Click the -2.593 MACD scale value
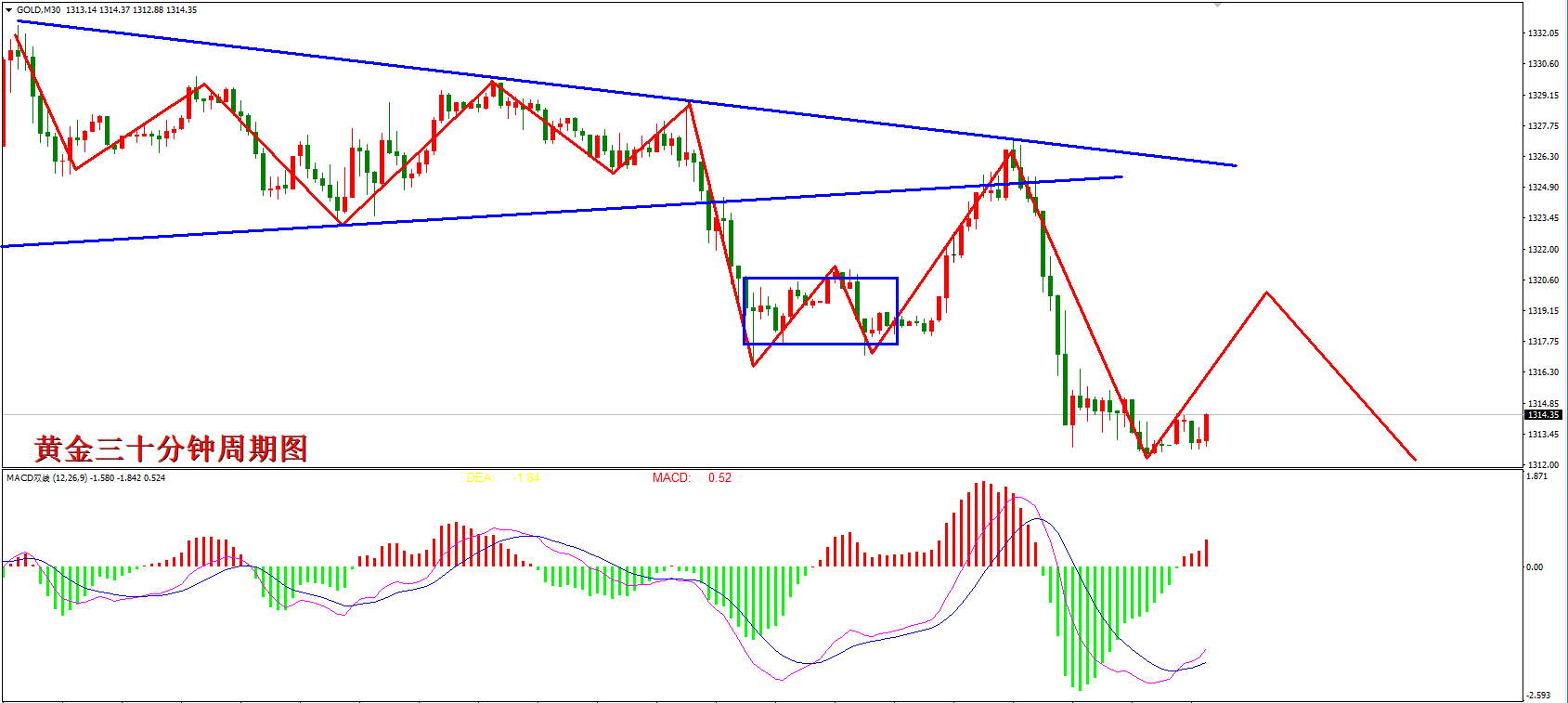Viewport: 1568px width, 703px height. pos(1538,695)
